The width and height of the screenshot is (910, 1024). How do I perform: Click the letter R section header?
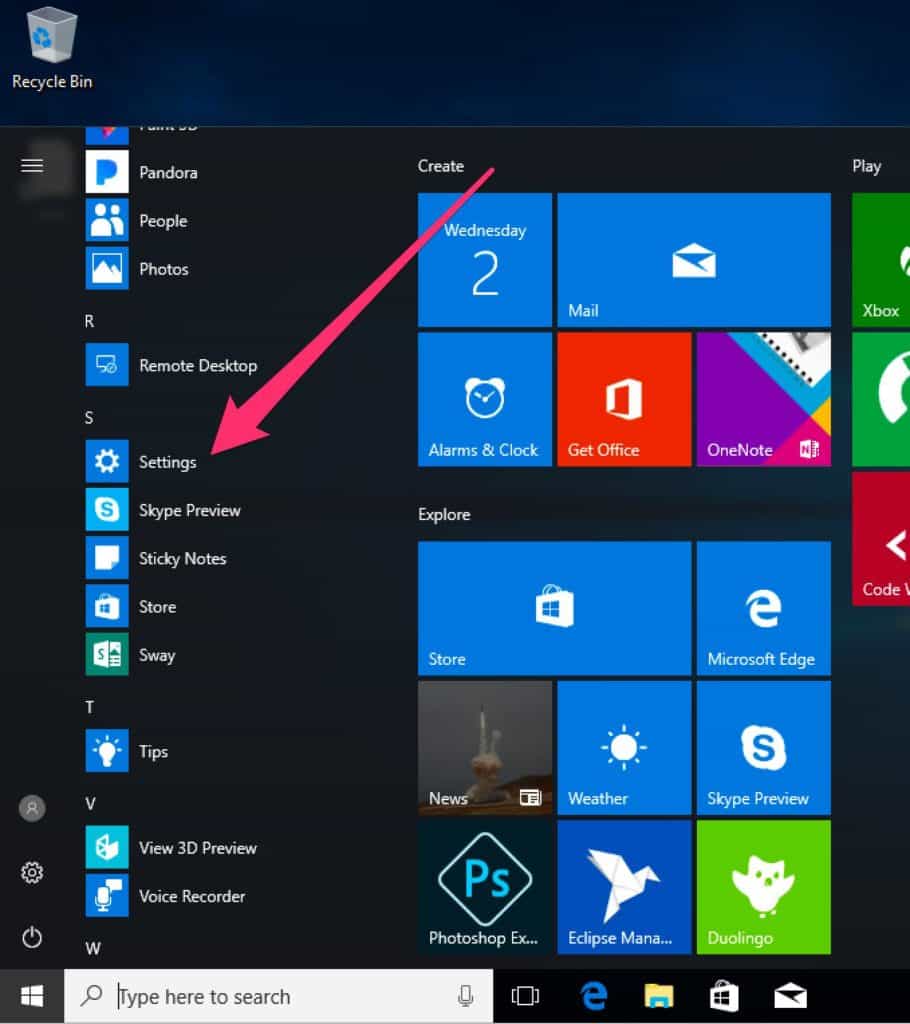[x=89, y=321]
